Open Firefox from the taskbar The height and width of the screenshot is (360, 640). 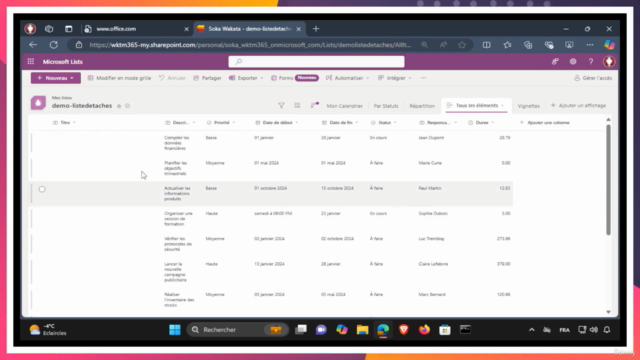pyautogui.click(x=424, y=330)
